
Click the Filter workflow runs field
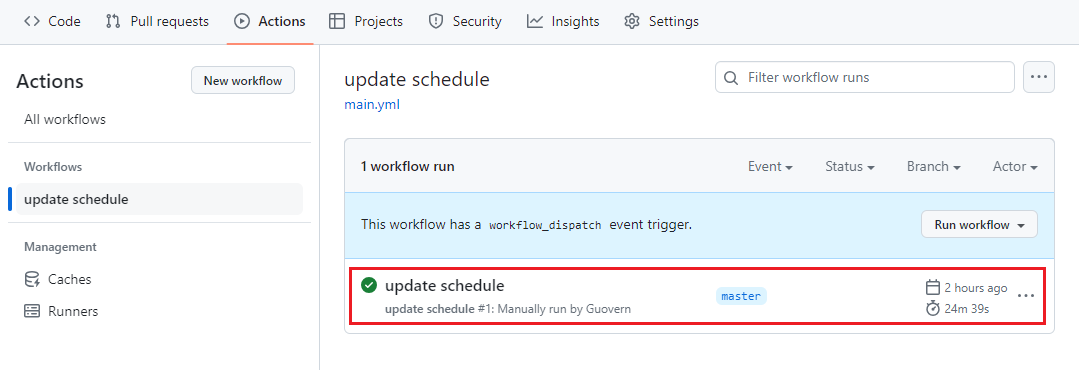pos(865,77)
